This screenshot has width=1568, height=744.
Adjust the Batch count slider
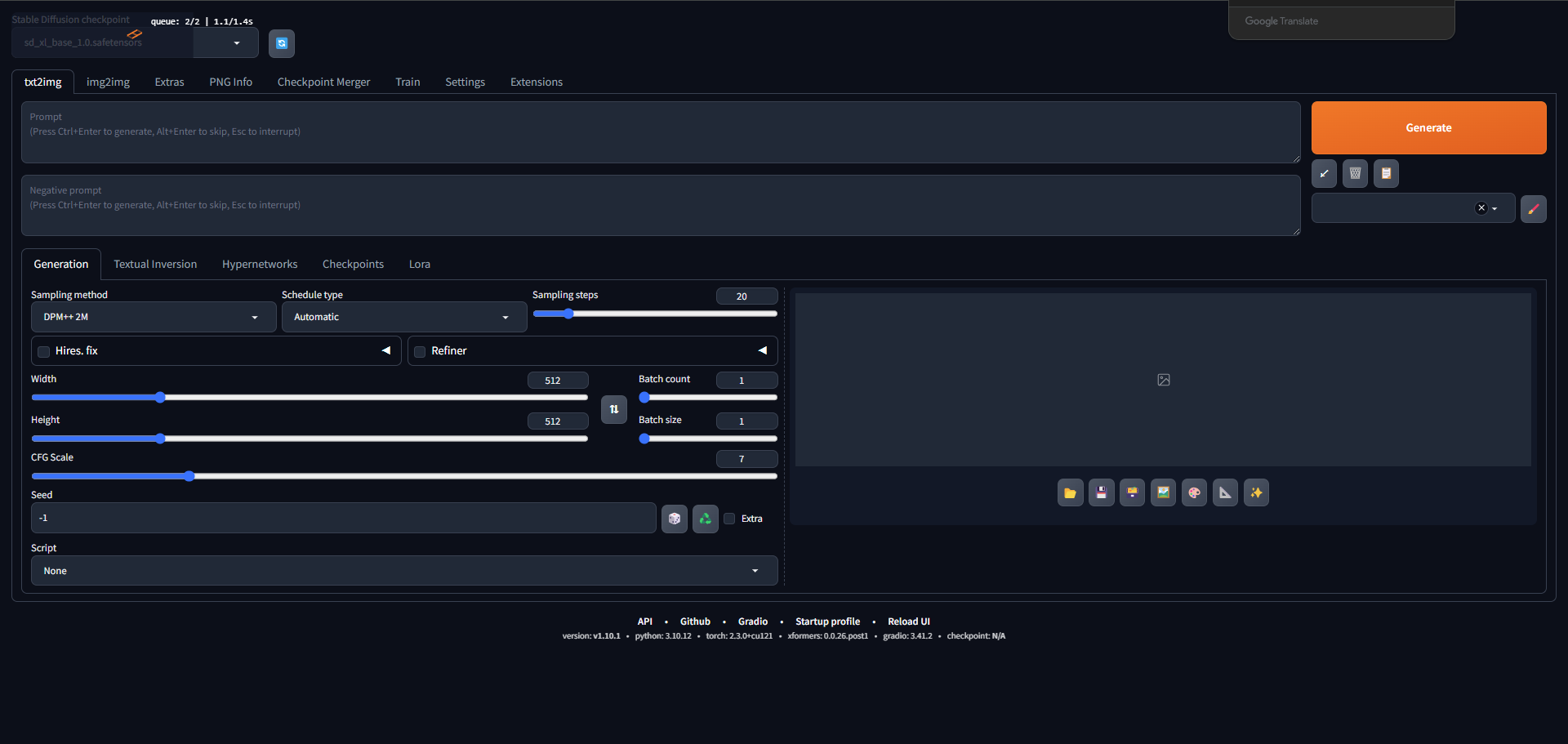point(708,398)
